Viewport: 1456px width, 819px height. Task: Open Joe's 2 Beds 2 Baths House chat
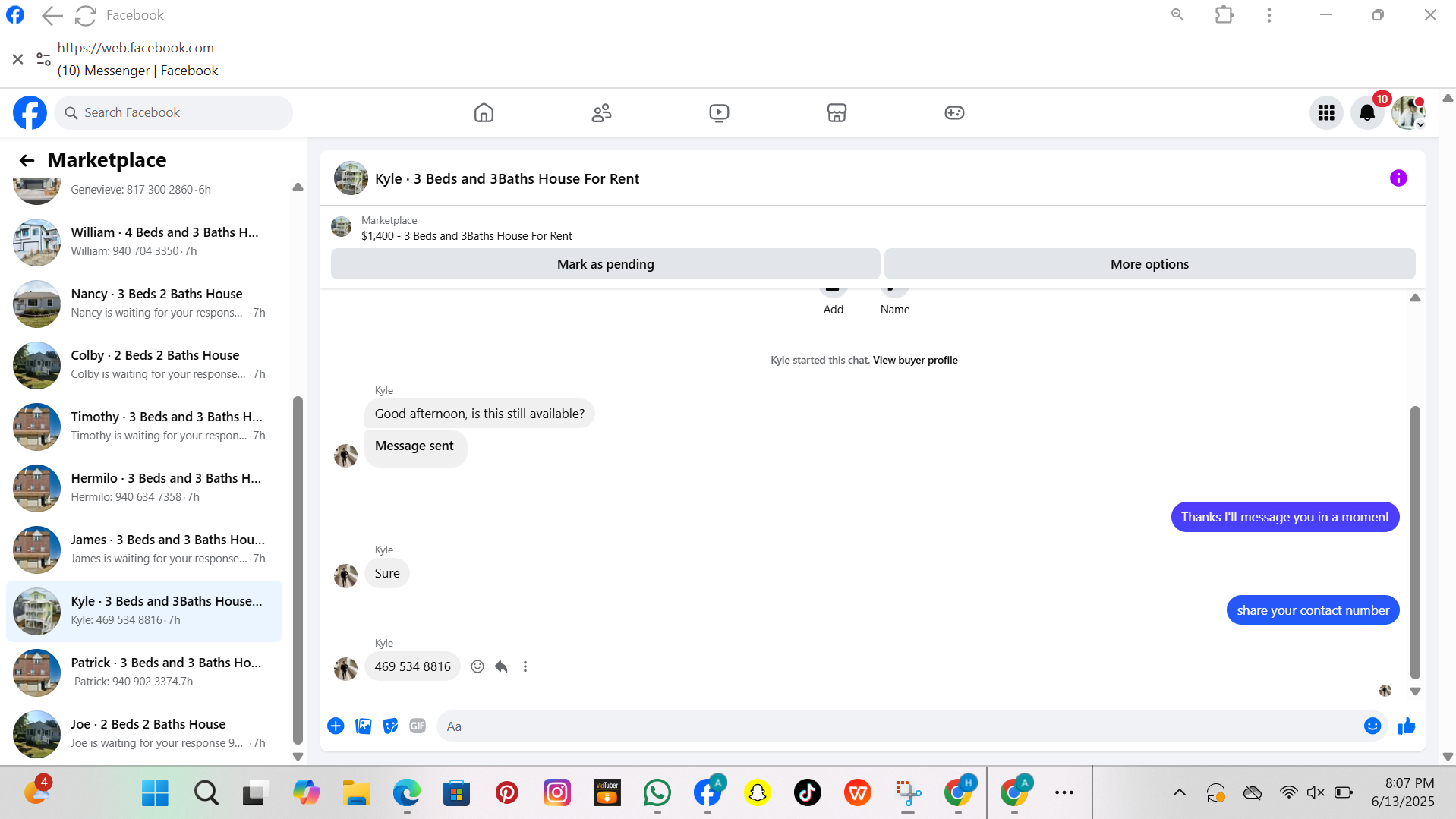(x=144, y=734)
